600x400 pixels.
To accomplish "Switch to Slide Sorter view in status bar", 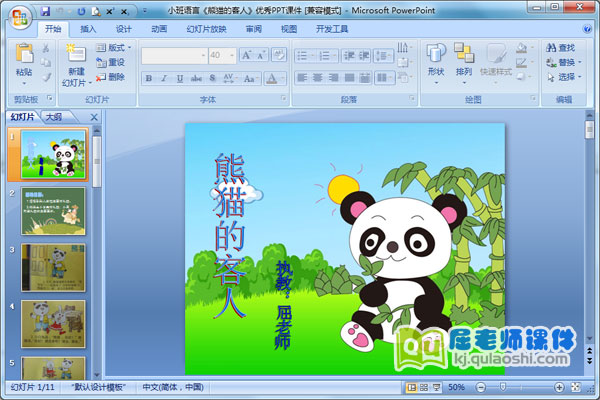I will pos(424,388).
